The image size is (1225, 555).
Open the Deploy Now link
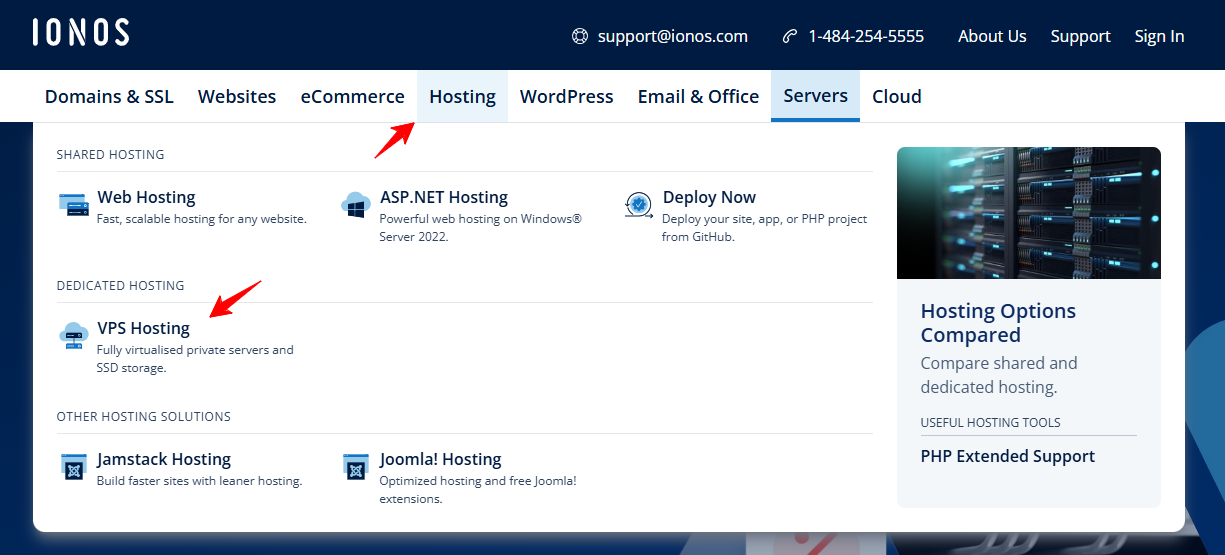(x=709, y=197)
